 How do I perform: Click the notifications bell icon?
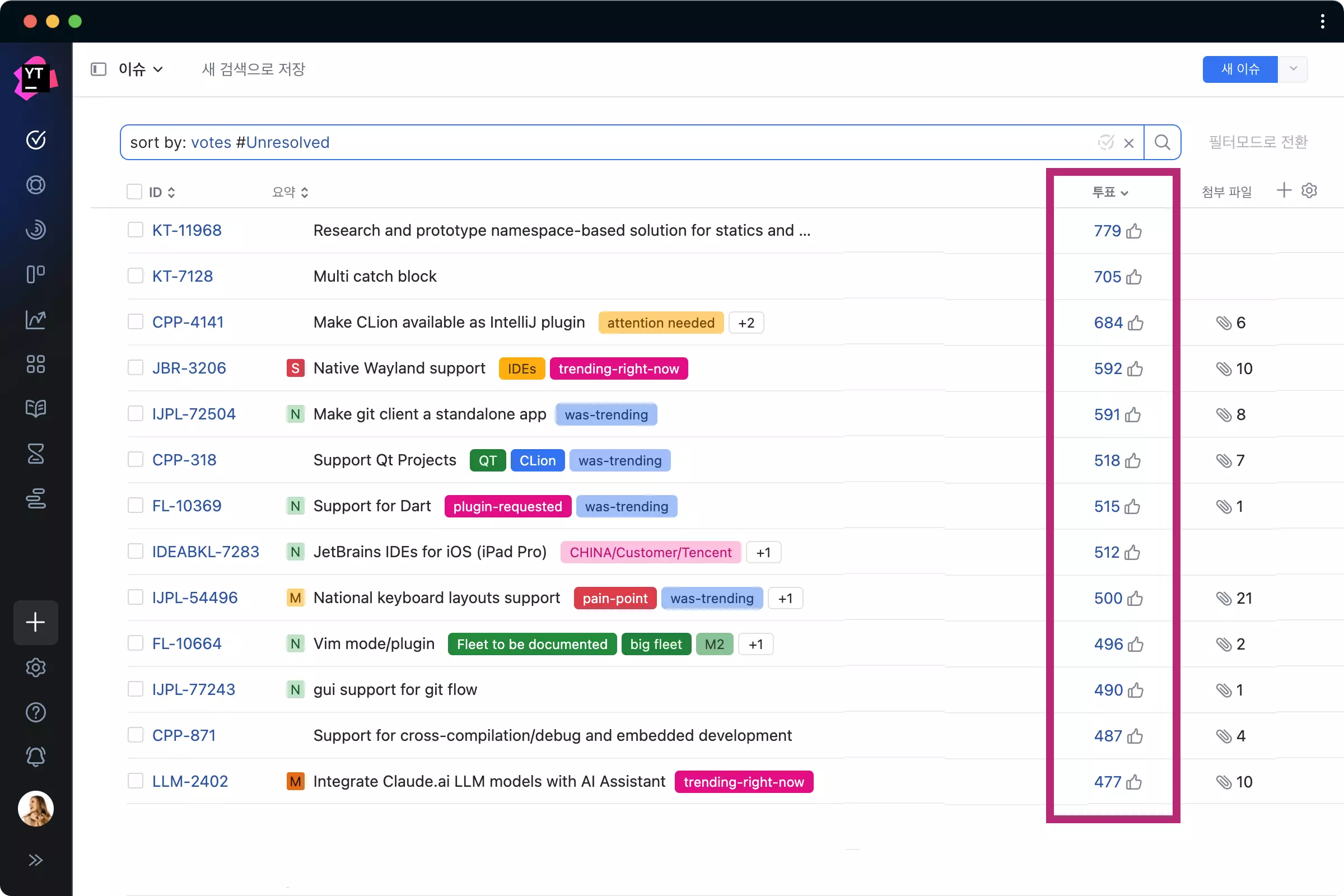[35, 757]
